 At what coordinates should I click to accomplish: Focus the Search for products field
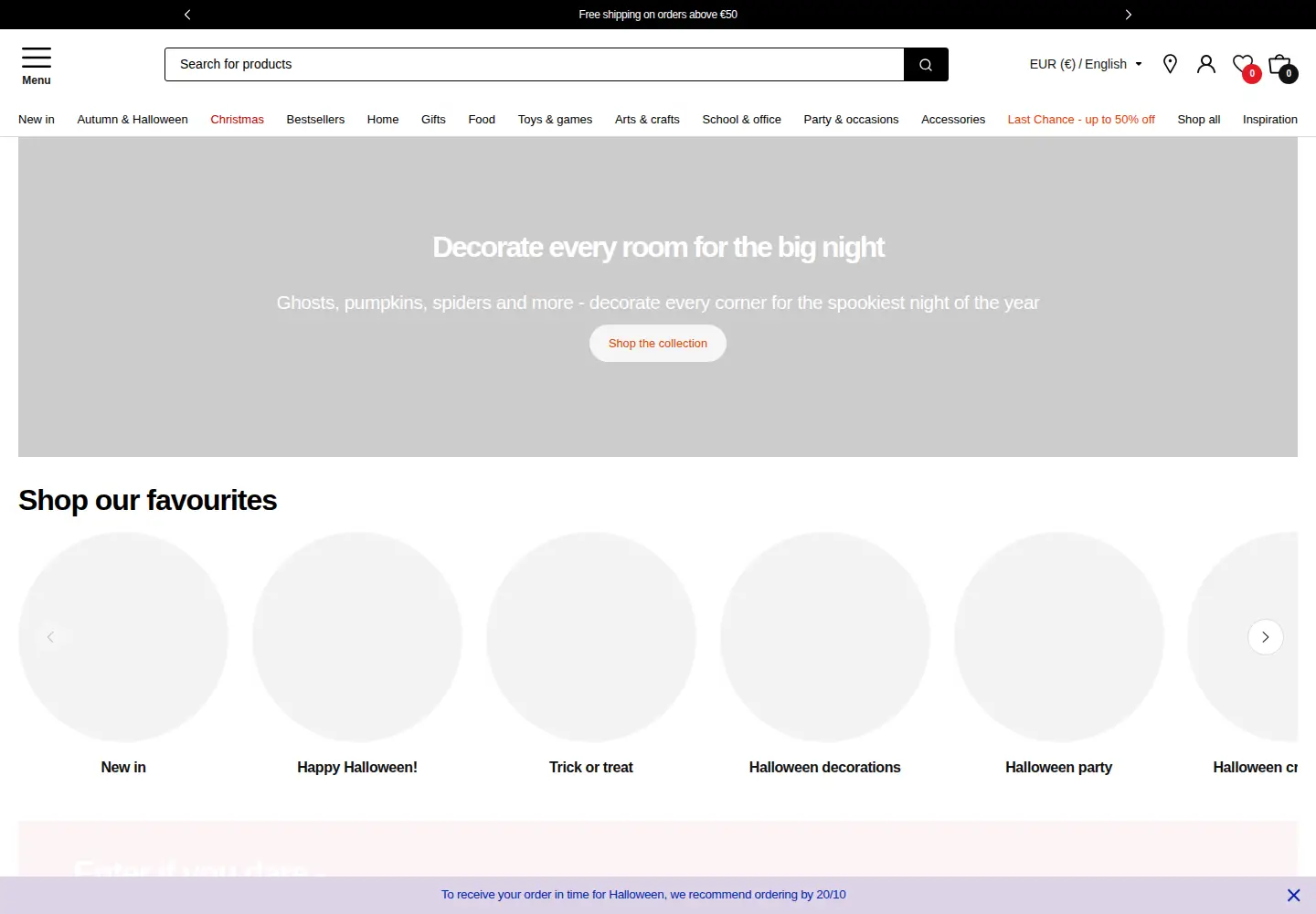pos(534,64)
